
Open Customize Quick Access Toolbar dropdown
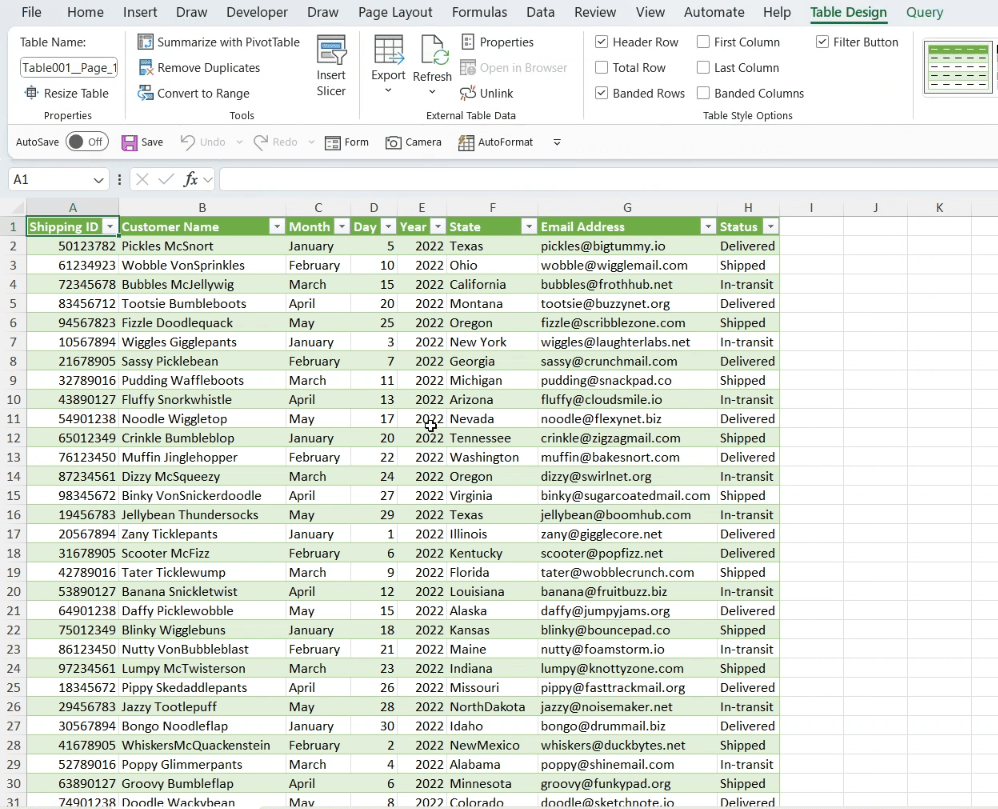[x=557, y=142]
